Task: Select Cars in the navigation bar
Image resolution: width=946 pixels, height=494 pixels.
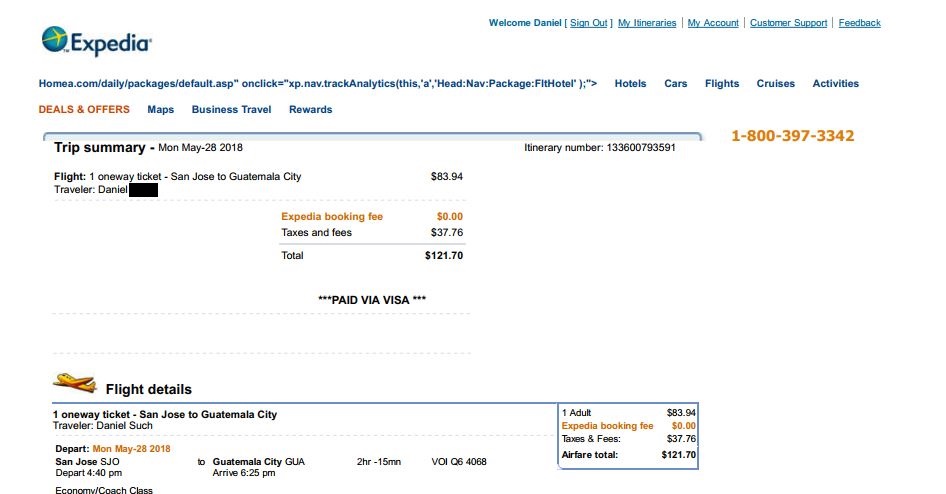Action: pyautogui.click(x=675, y=84)
